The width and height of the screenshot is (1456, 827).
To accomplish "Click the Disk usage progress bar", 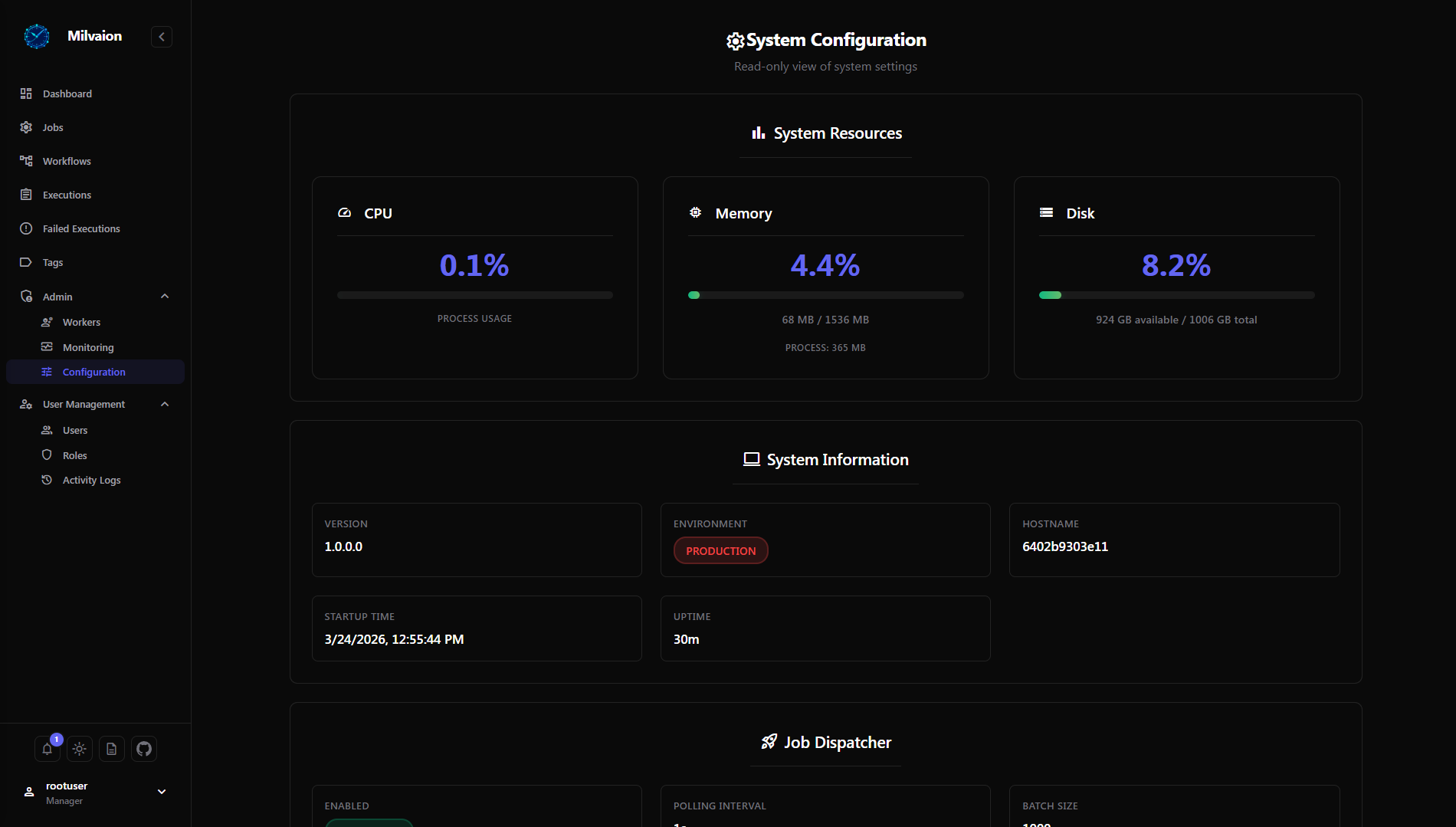I will pyautogui.click(x=1176, y=295).
